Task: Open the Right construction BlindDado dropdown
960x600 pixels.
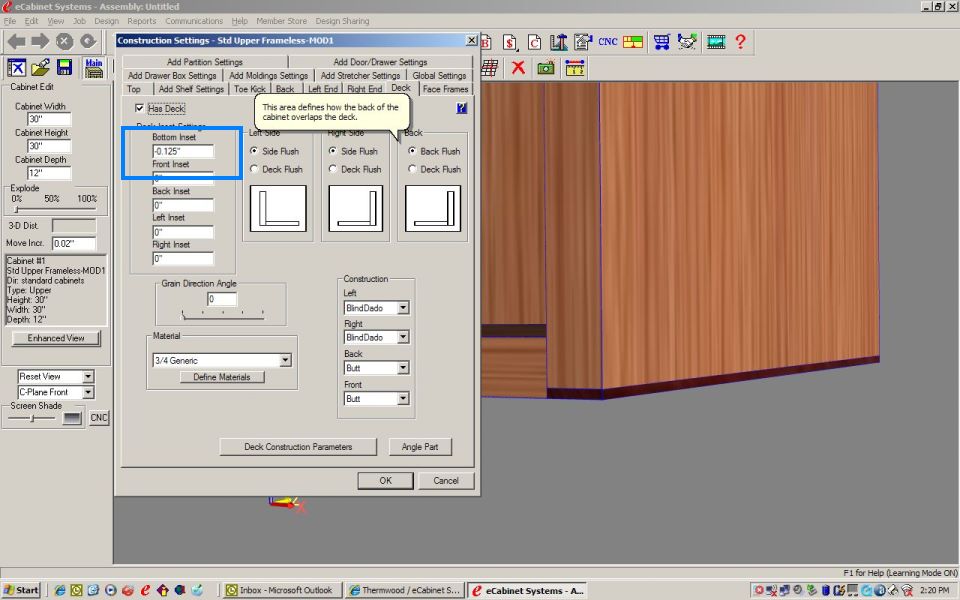Action: 403,337
